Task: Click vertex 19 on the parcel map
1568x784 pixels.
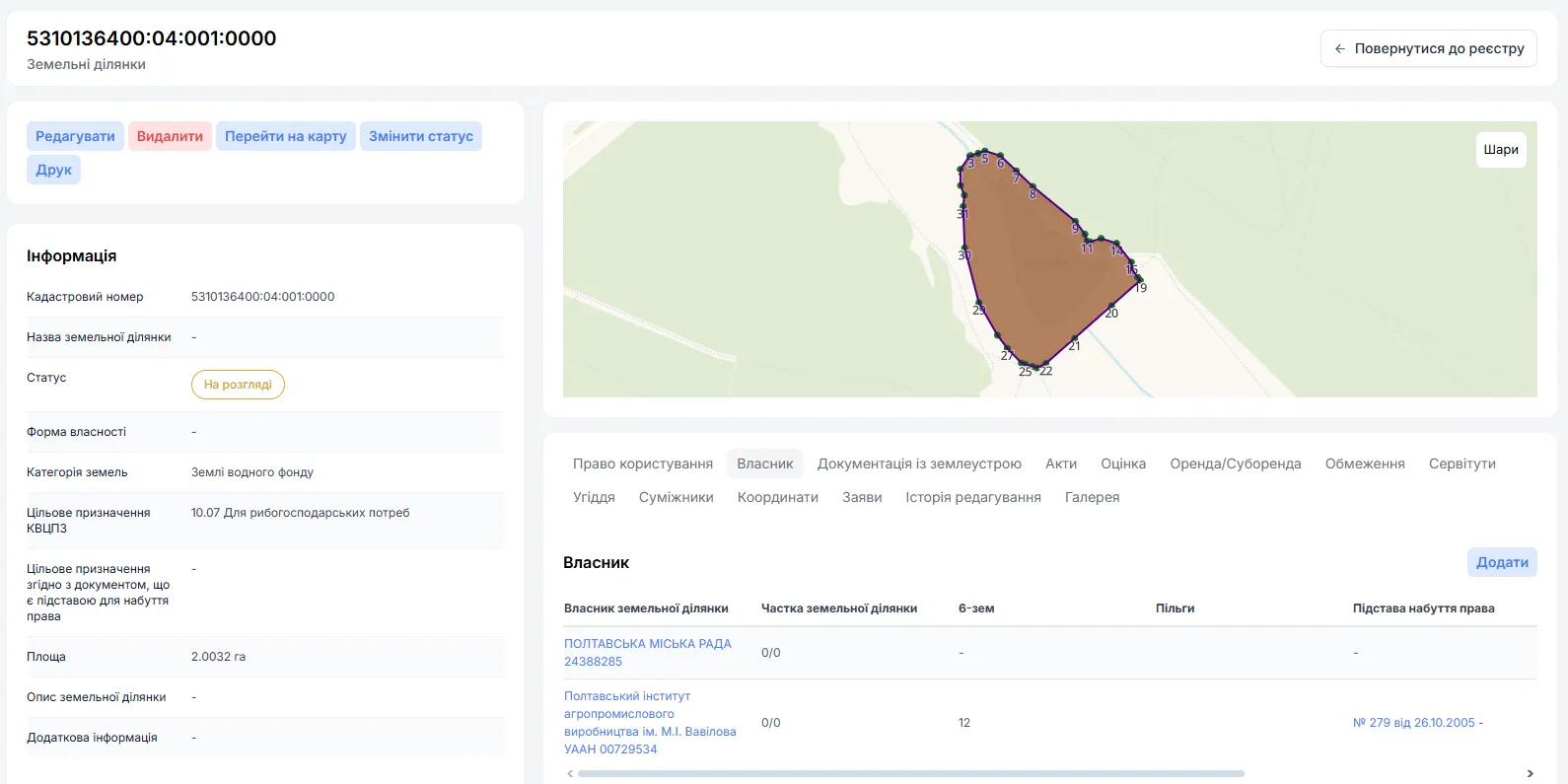Action: [1139, 279]
